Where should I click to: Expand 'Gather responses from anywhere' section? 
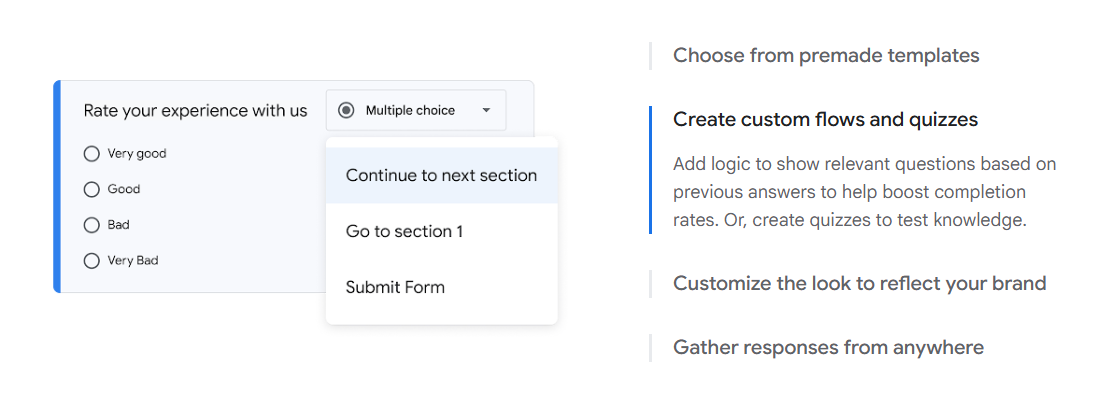tap(828, 347)
